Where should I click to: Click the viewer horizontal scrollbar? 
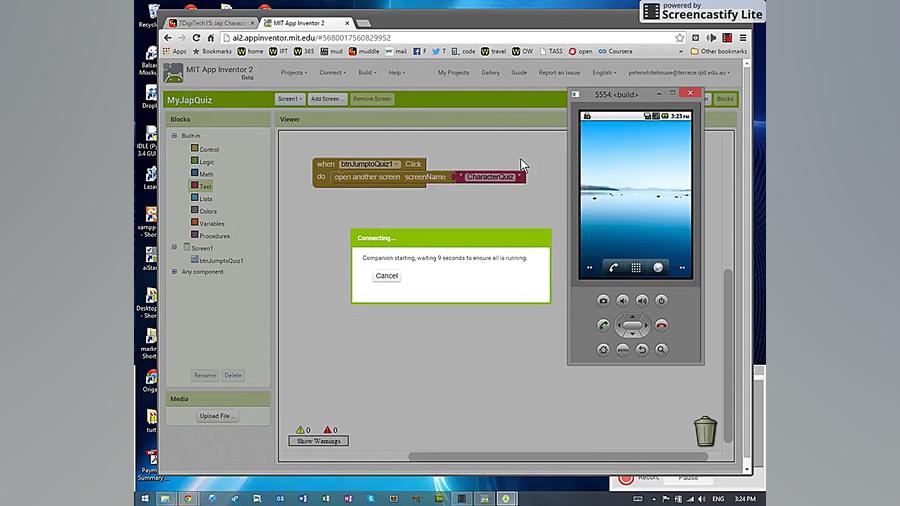click(x=558, y=457)
